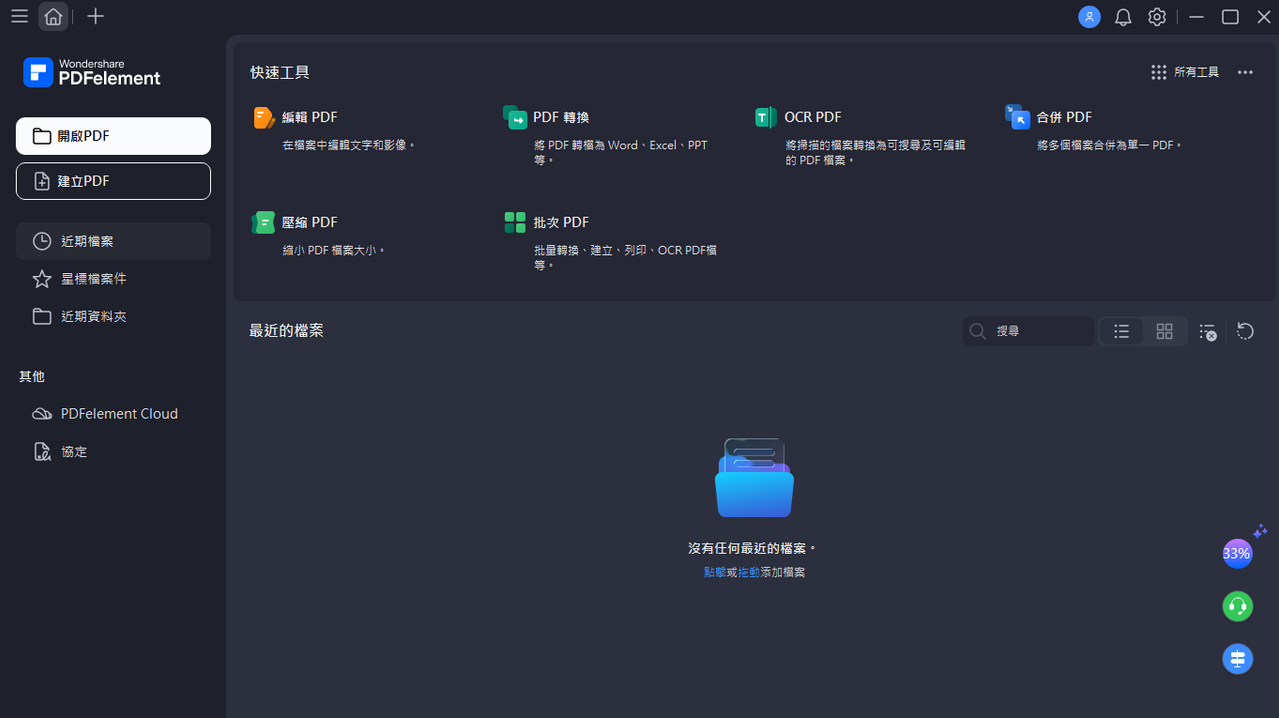This screenshot has width=1279, height=718.
Task: Select 近期檔案 in the sidebar
Action: pyautogui.click(x=113, y=241)
